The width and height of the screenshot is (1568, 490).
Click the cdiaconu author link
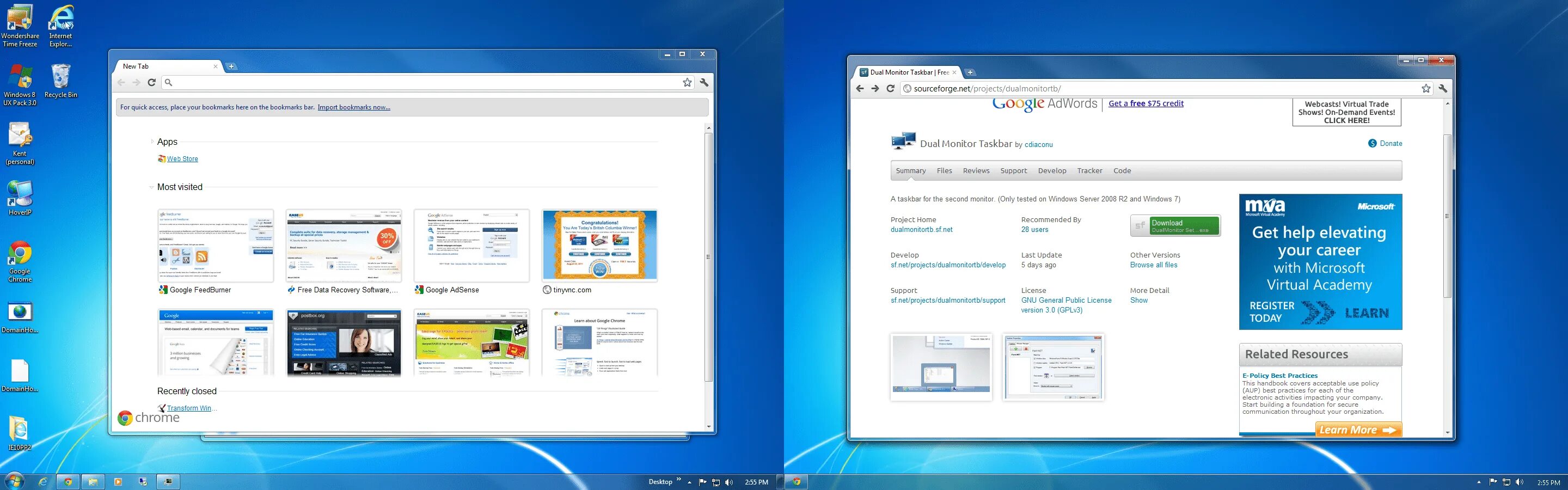(x=1038, y=145)
